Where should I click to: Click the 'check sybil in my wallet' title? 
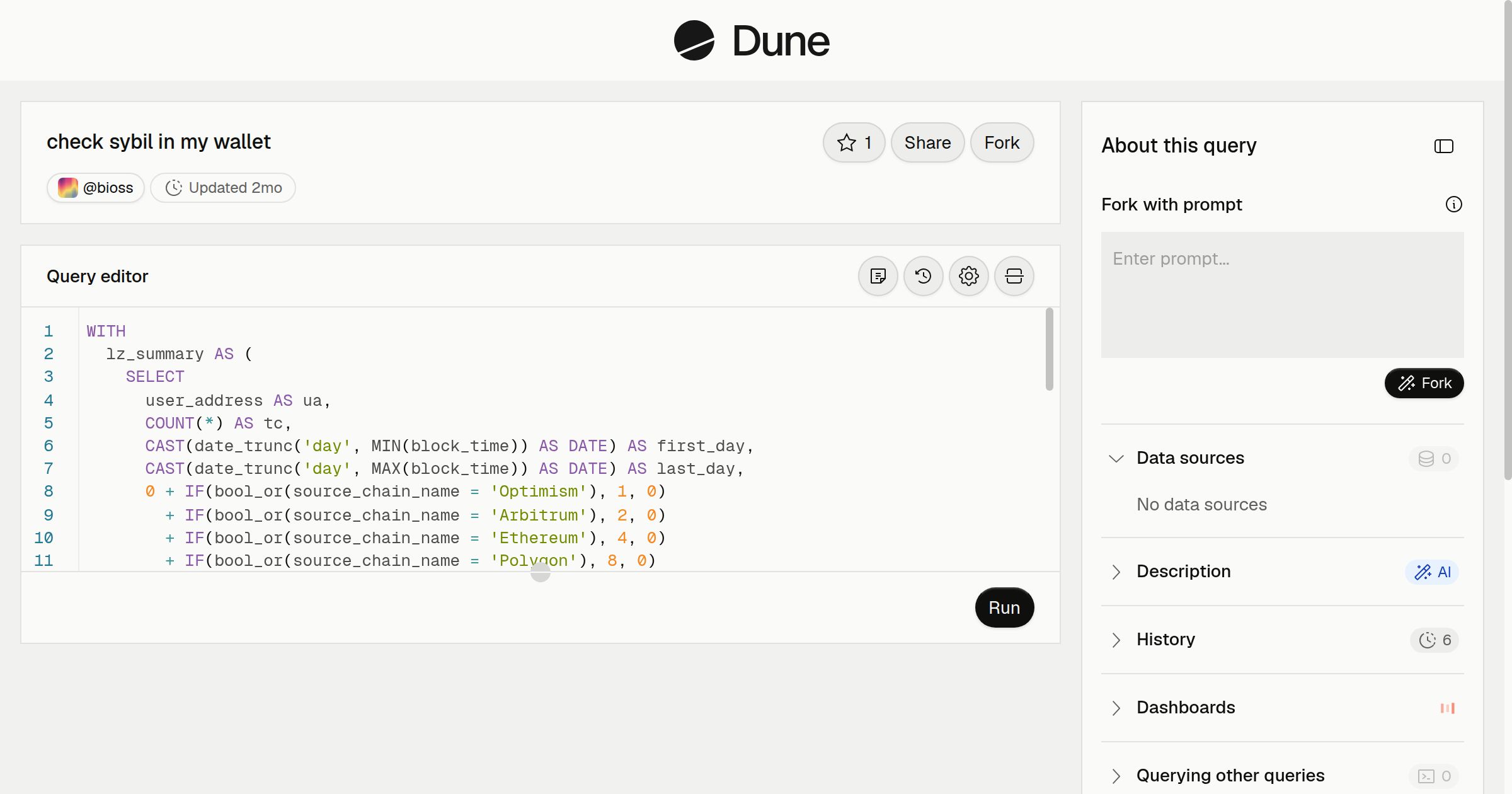point(159,142)
